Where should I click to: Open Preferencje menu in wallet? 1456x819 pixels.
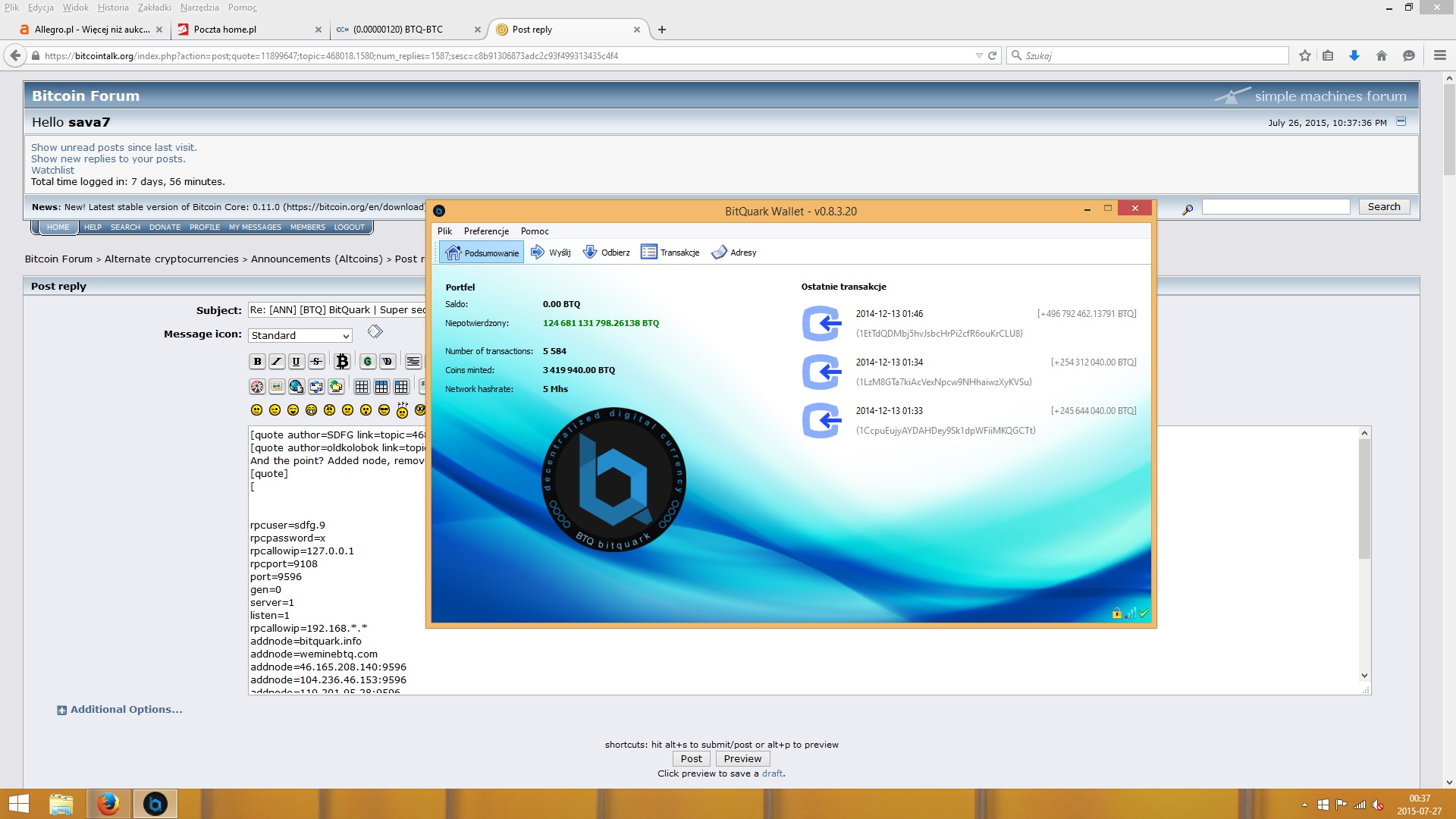click(486, 231)
